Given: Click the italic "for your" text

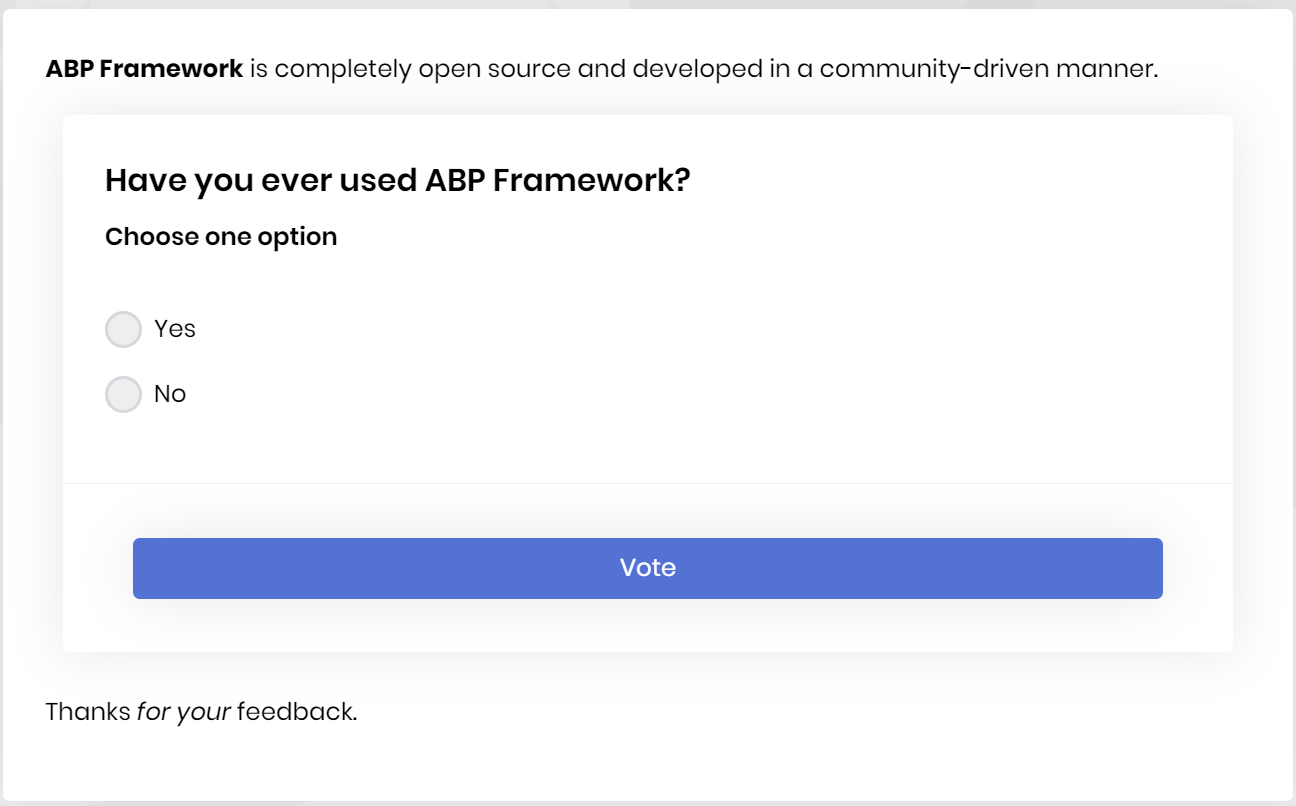Looking at the screenshot, I should [184, 712].
